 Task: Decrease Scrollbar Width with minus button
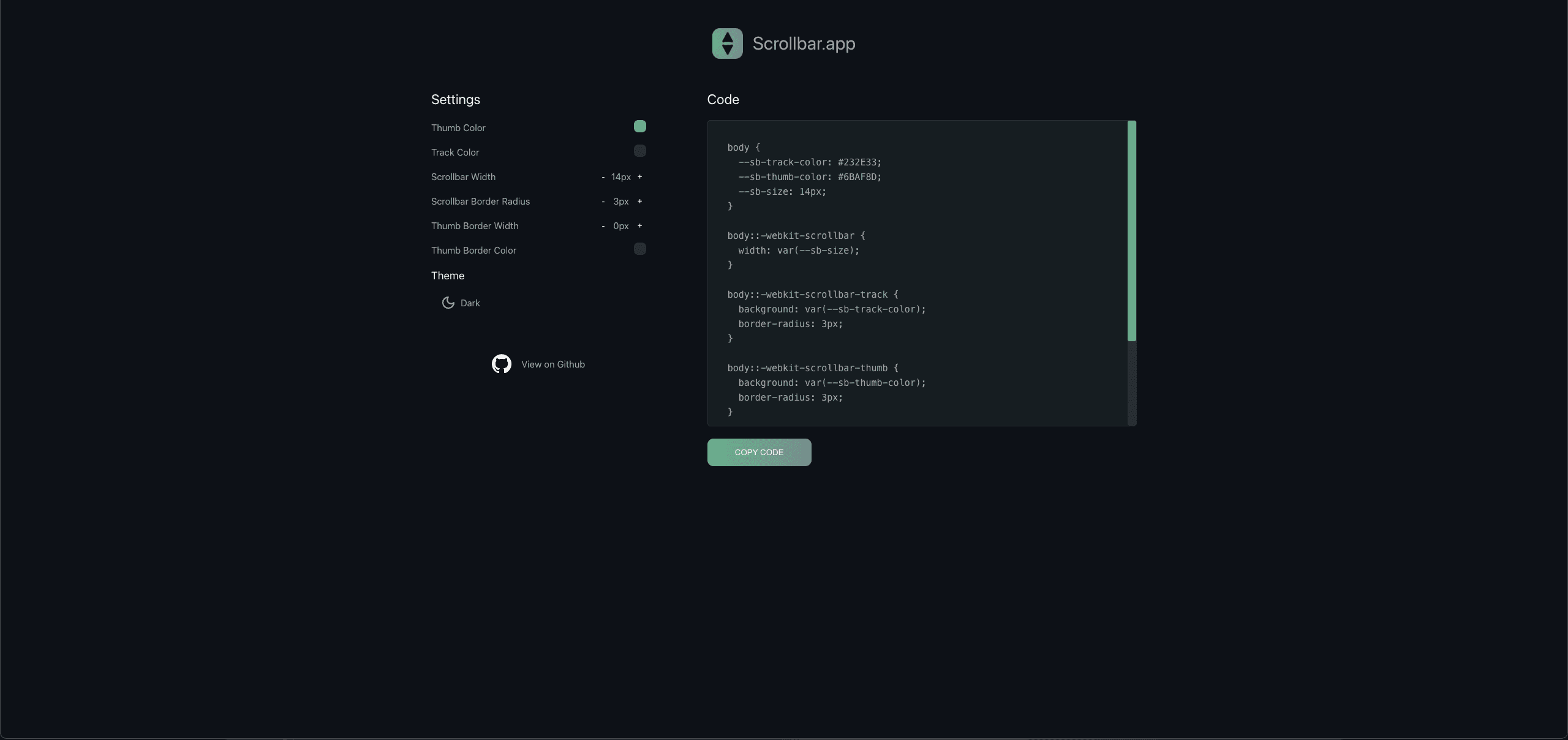click(603, 177)
